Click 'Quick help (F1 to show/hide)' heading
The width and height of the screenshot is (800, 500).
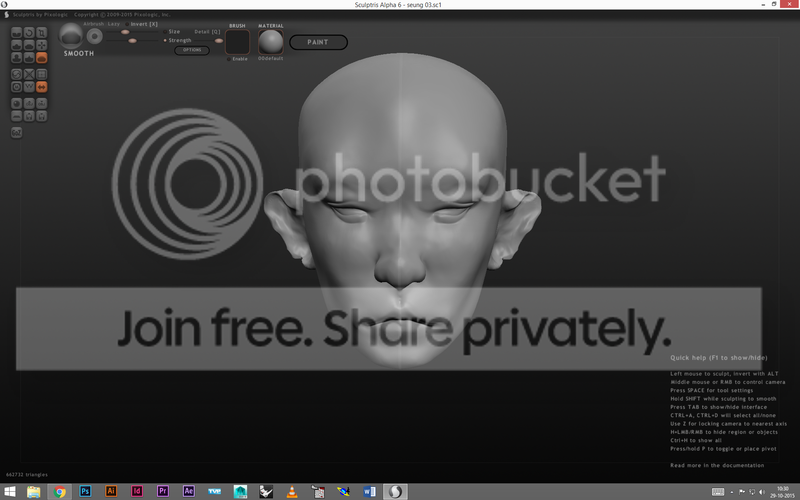[718, 358]
